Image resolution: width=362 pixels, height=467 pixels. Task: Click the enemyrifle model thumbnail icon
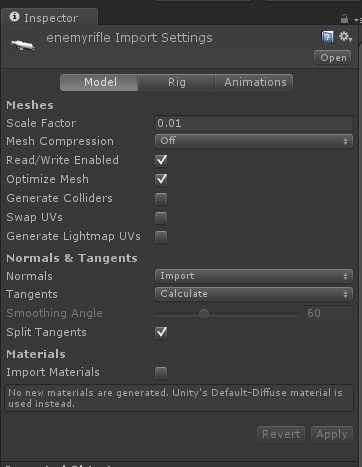pos(22,45)
